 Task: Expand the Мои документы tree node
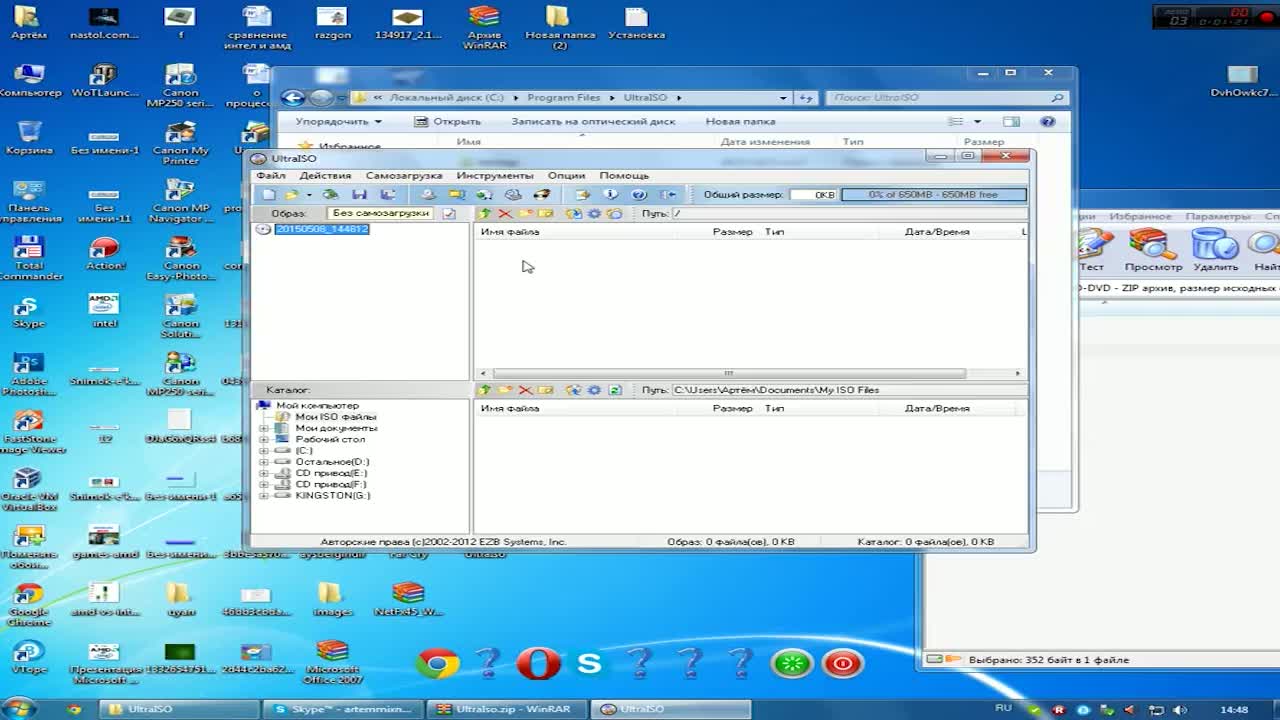tap(264, 428)
